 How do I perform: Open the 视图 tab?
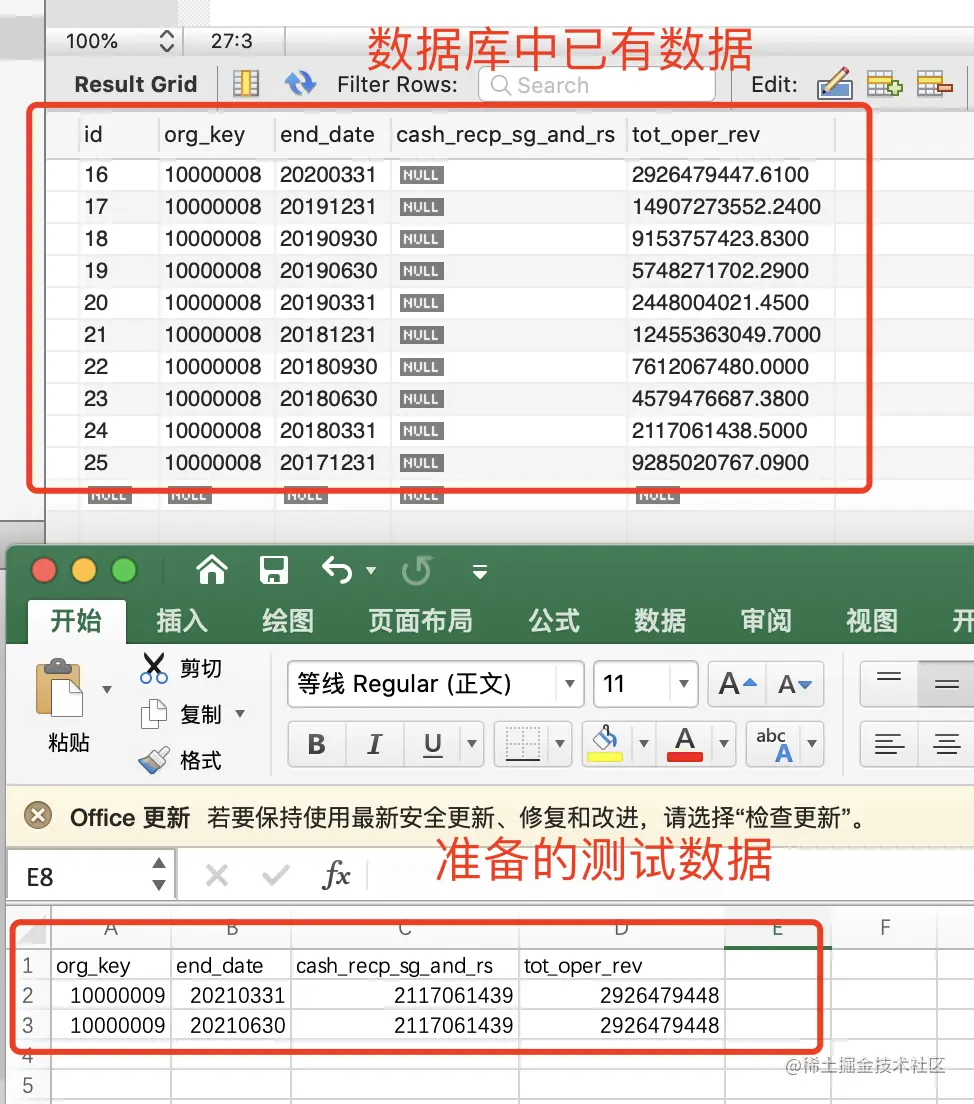pos(872,621)
